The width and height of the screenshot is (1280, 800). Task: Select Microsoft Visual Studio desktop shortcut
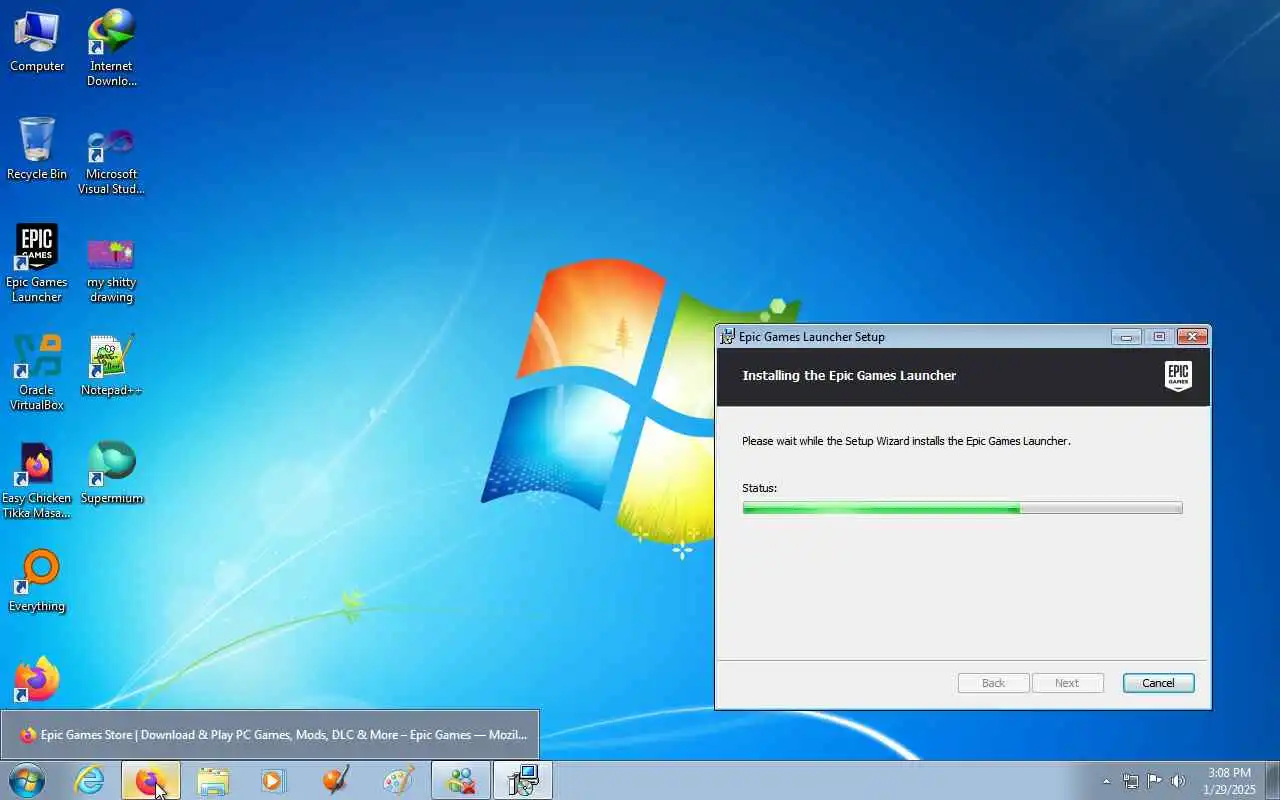pos(111,160)
